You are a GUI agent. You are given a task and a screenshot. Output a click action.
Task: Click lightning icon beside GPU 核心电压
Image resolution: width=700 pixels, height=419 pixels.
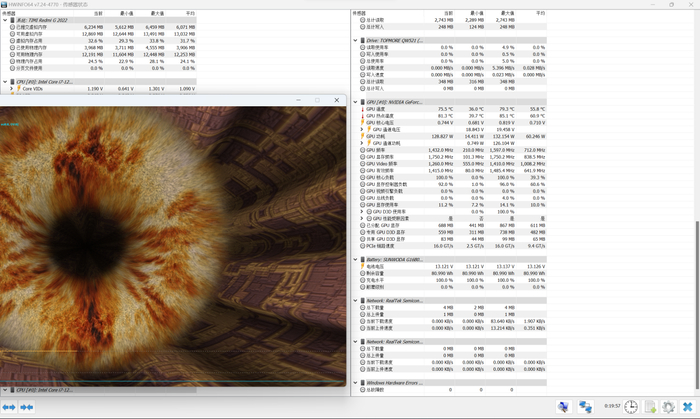point(362,122)
